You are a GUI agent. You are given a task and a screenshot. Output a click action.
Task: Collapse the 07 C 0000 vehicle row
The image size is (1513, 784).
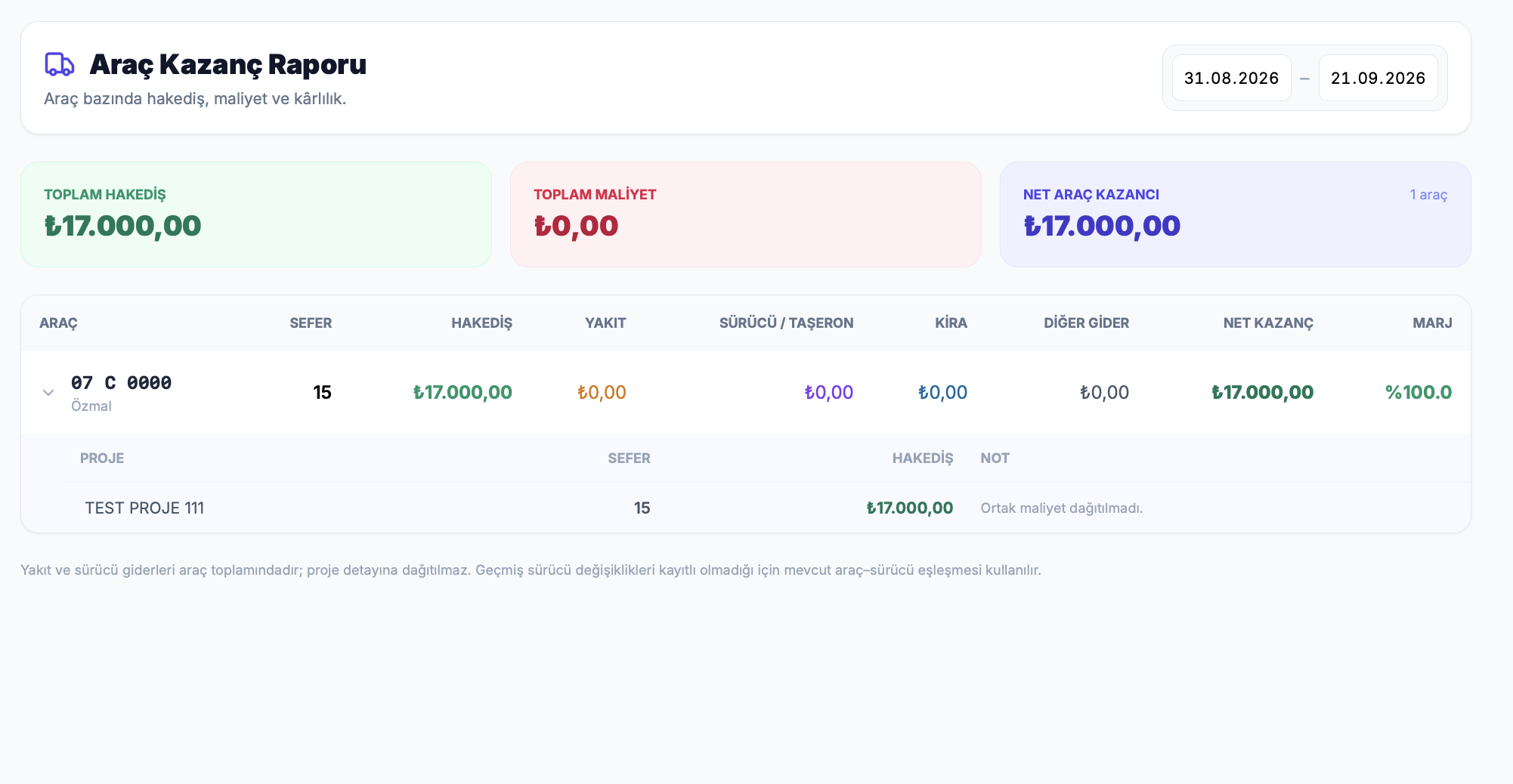pos(48,393)
